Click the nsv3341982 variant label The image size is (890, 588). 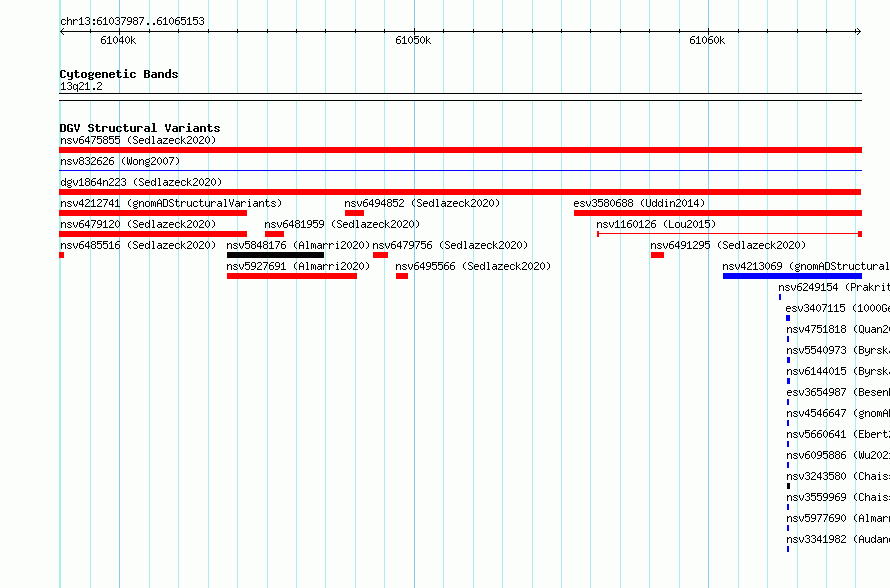pyautogui.click(x=838, y=539)
